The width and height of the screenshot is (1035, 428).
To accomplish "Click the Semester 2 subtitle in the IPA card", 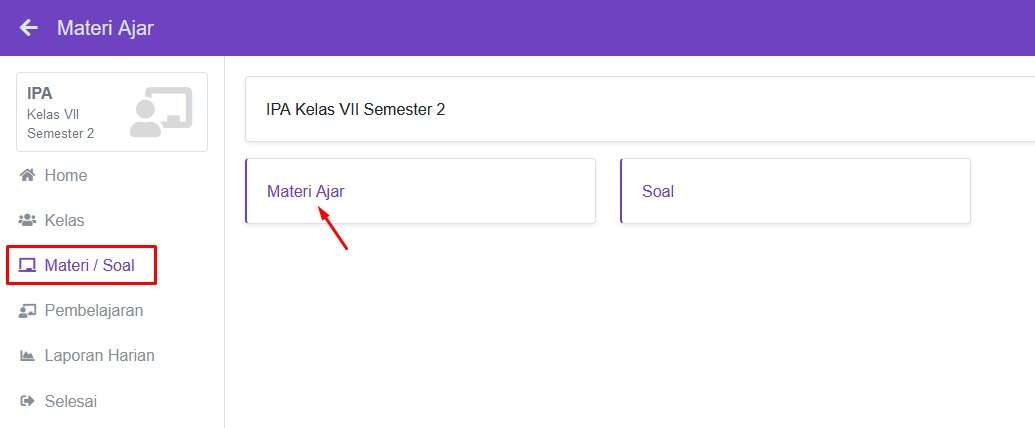I will coord(60,133).
